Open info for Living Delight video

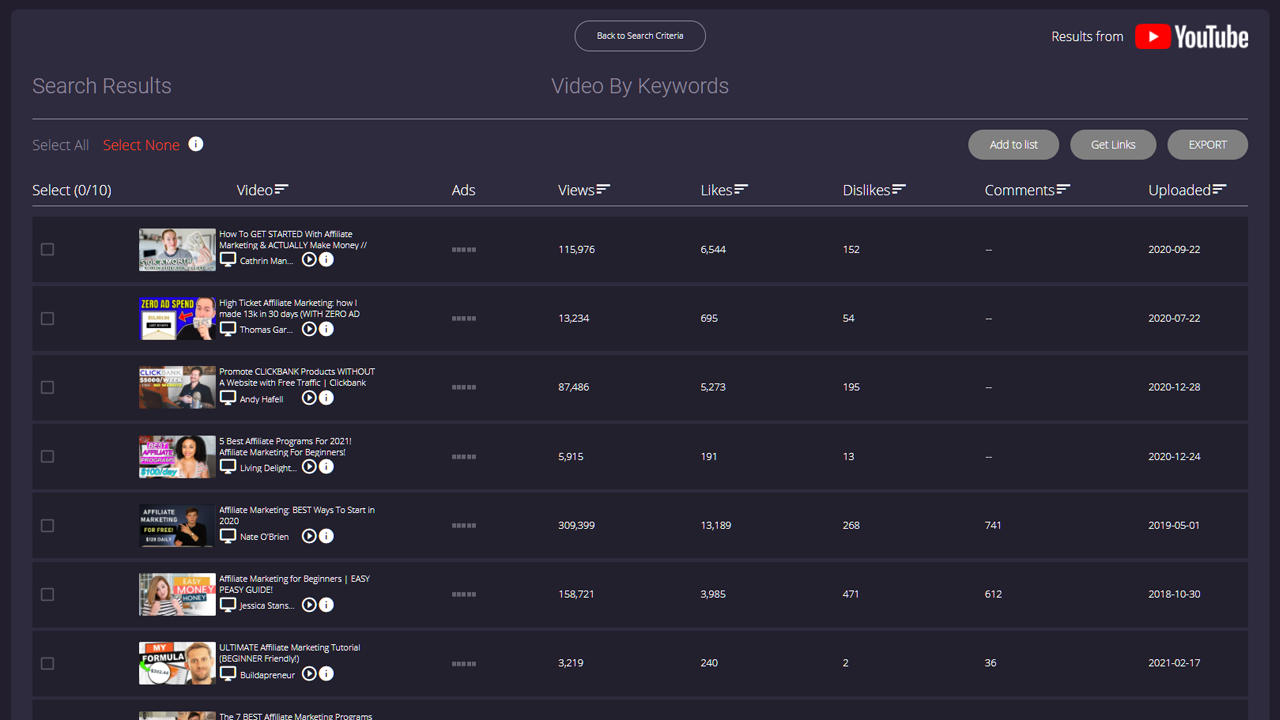(326, 467)
